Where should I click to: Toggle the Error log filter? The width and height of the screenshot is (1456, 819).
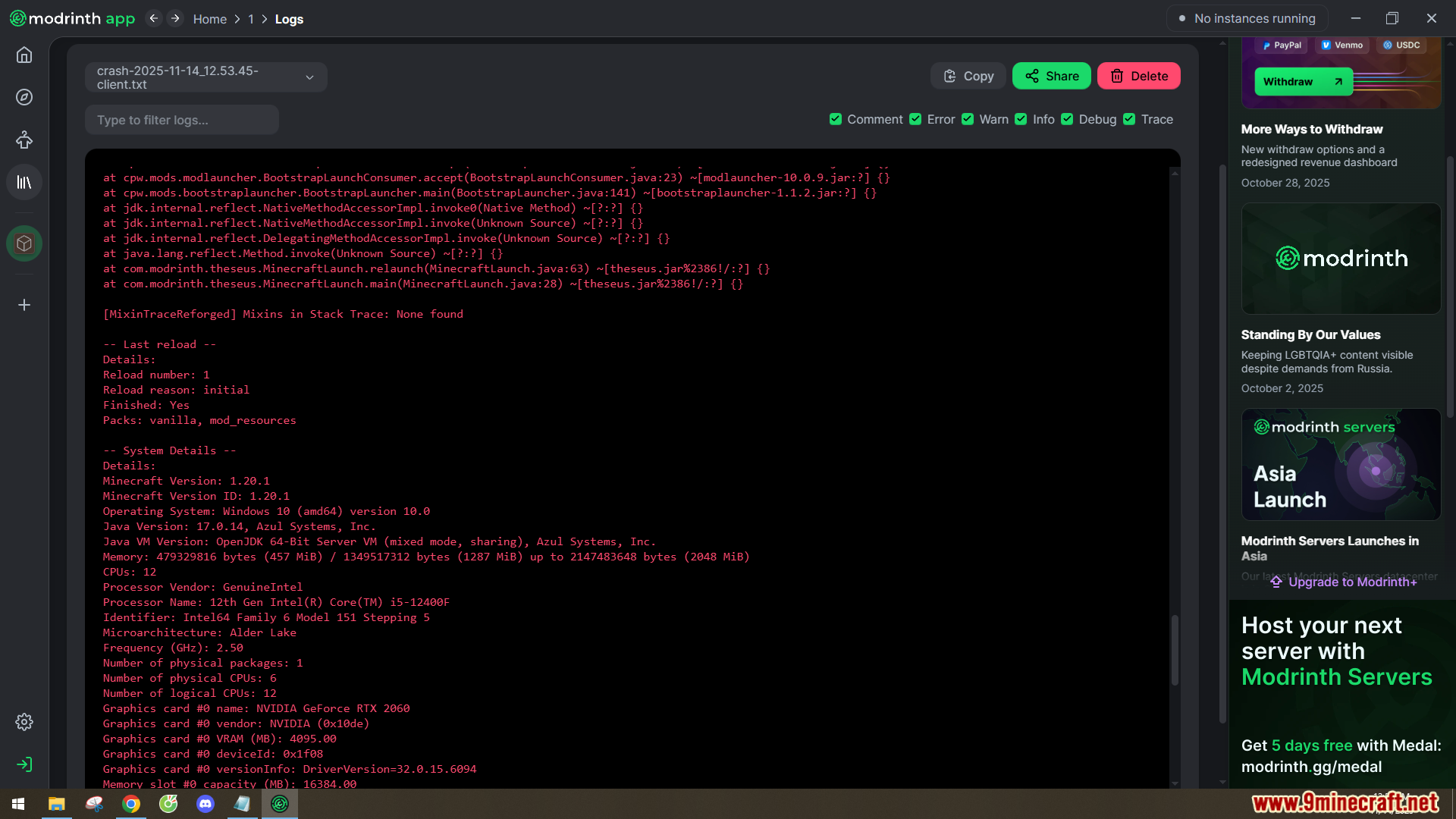coord(915,119)
